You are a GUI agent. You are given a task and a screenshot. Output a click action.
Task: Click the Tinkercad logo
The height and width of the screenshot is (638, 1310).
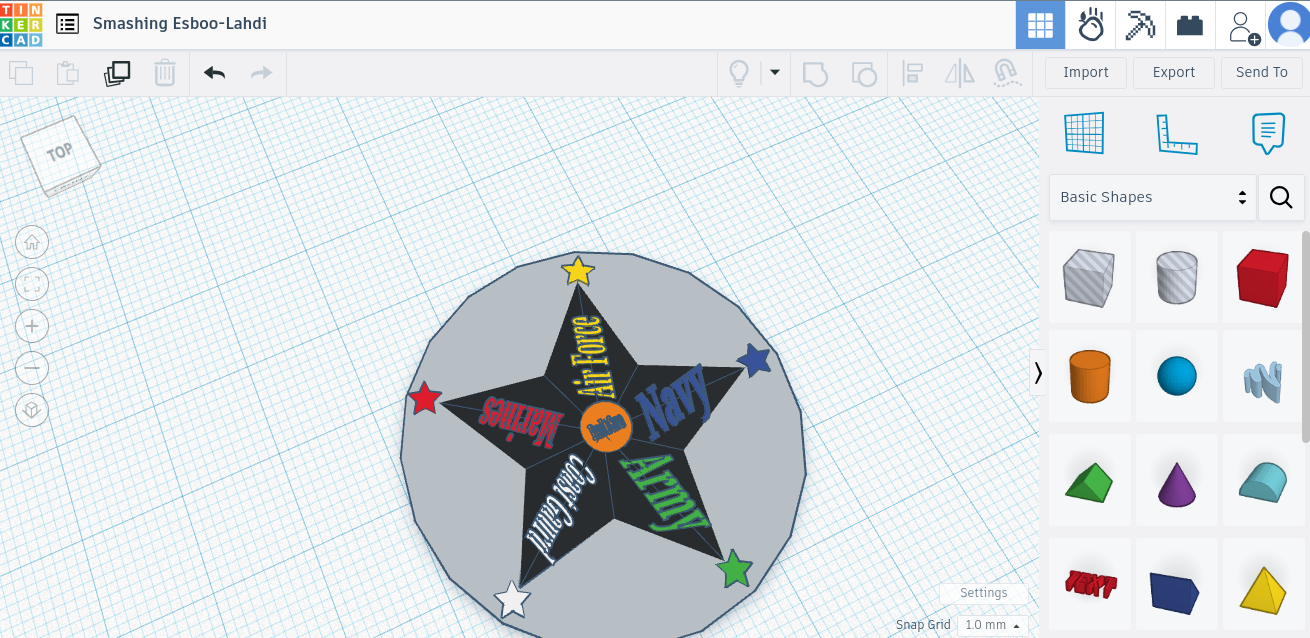(x=21, y=24)
